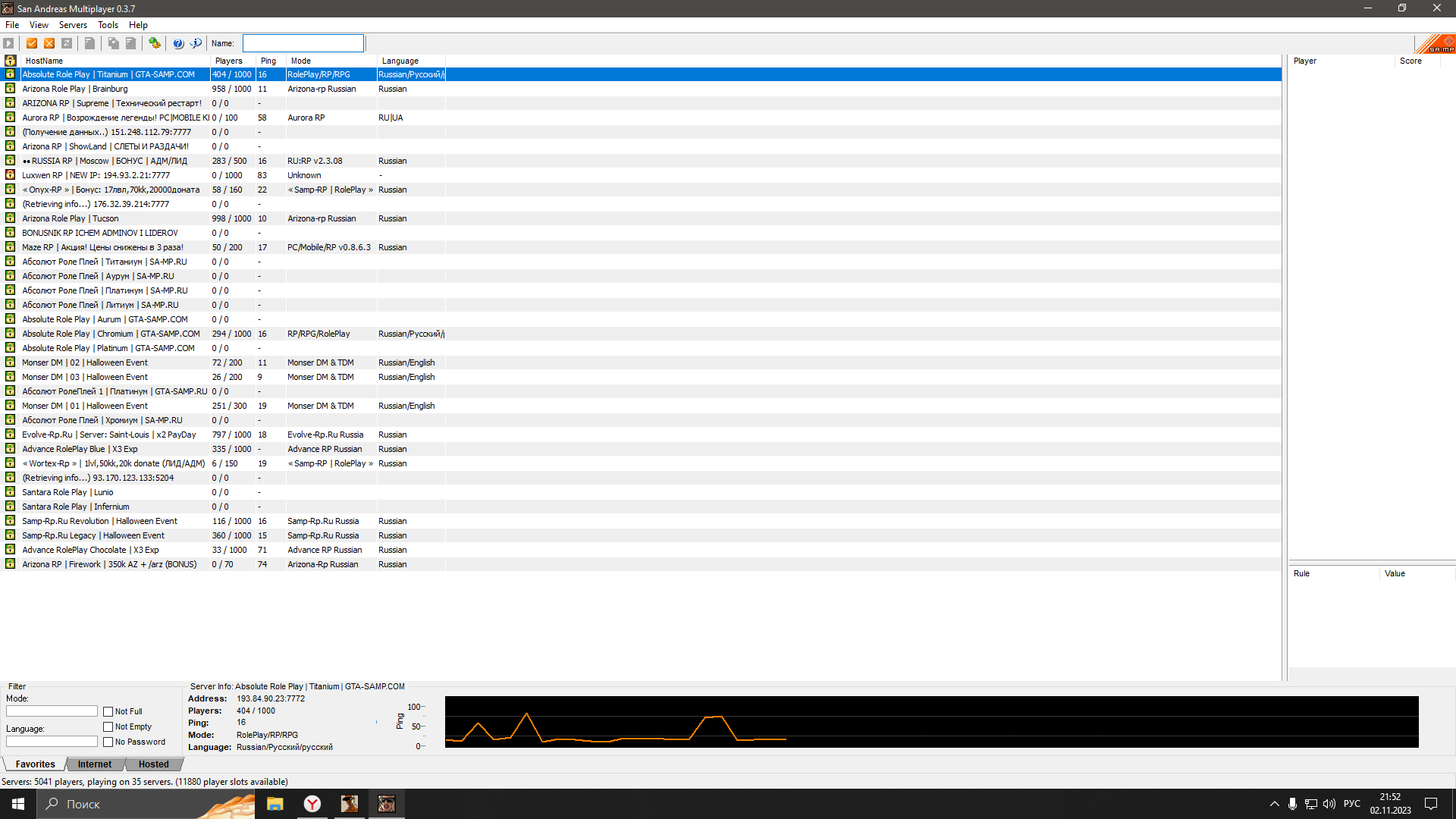Click the РУС language indicator in tray

(1352, 804)
